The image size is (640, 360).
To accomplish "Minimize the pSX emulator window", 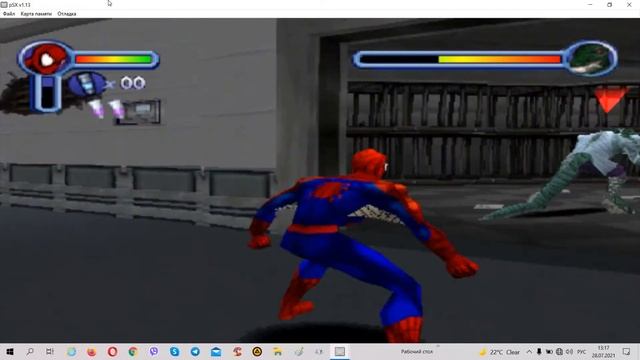I will coord(590,4).
